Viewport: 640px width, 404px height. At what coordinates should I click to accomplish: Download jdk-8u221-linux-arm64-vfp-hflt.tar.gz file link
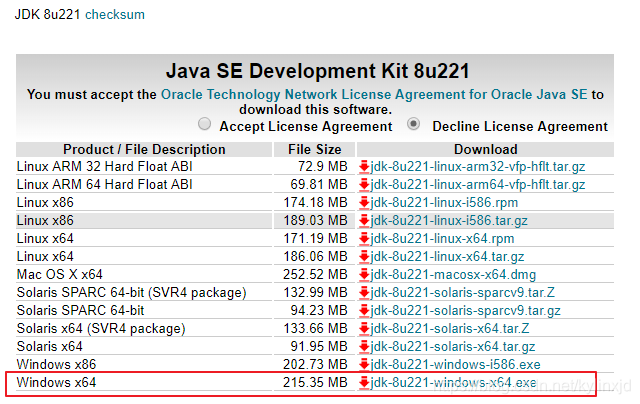tap(478, 185)
